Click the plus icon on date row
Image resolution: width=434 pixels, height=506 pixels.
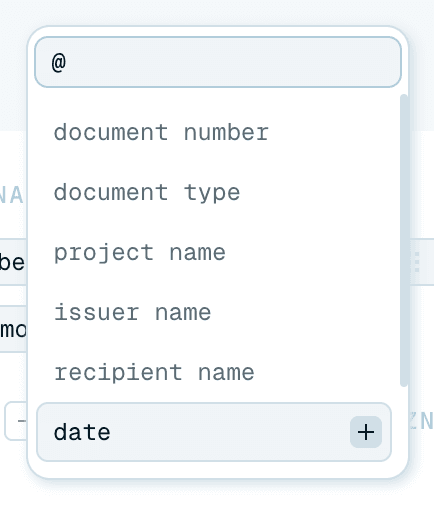(x=366, y=432)
